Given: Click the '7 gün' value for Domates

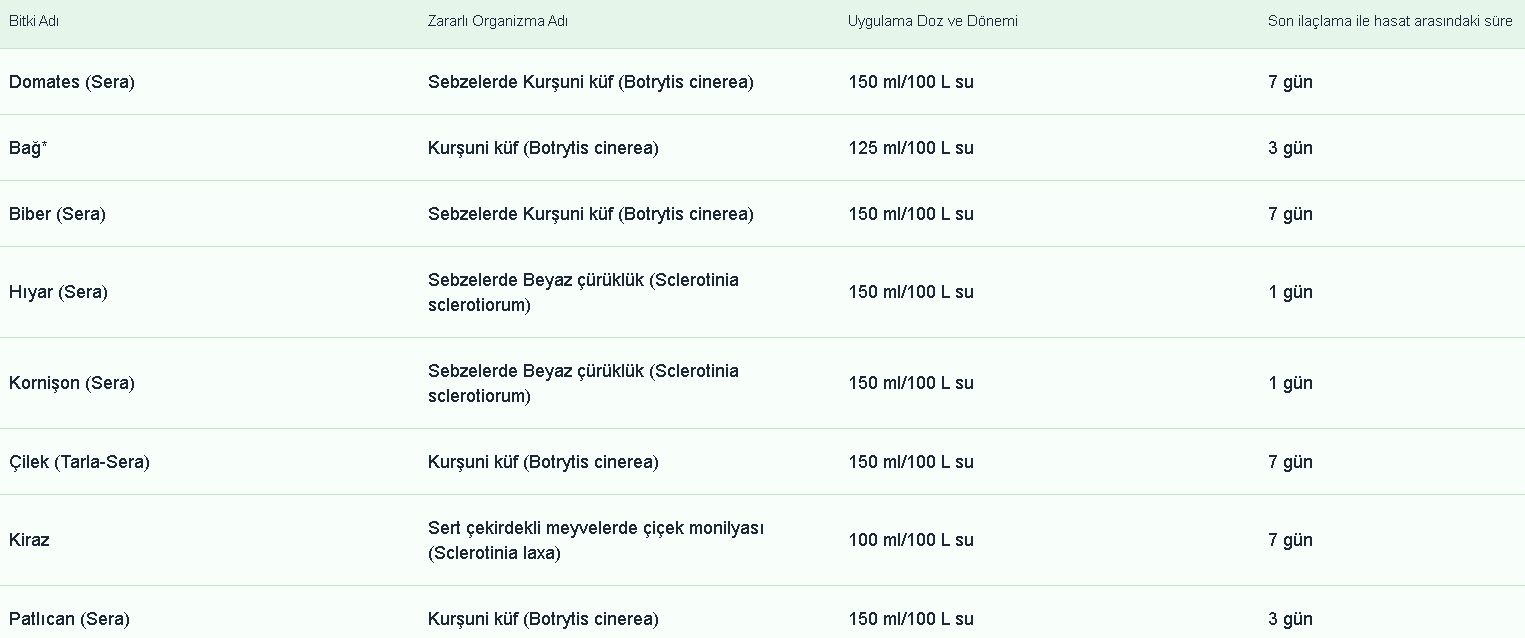Looking at the screenshot, I should pos(1290,82).
